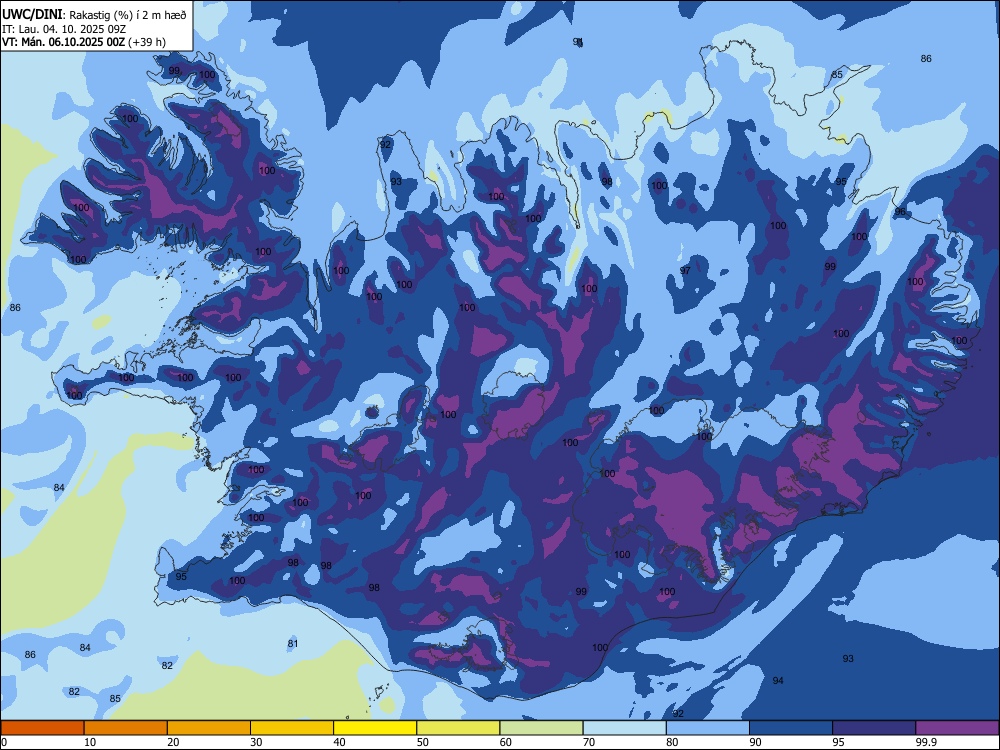Image resolution: width=1000 pixels, height=750 pixels.
Task: Click the legend tick label '90'
Action: [x=756, y=742]
